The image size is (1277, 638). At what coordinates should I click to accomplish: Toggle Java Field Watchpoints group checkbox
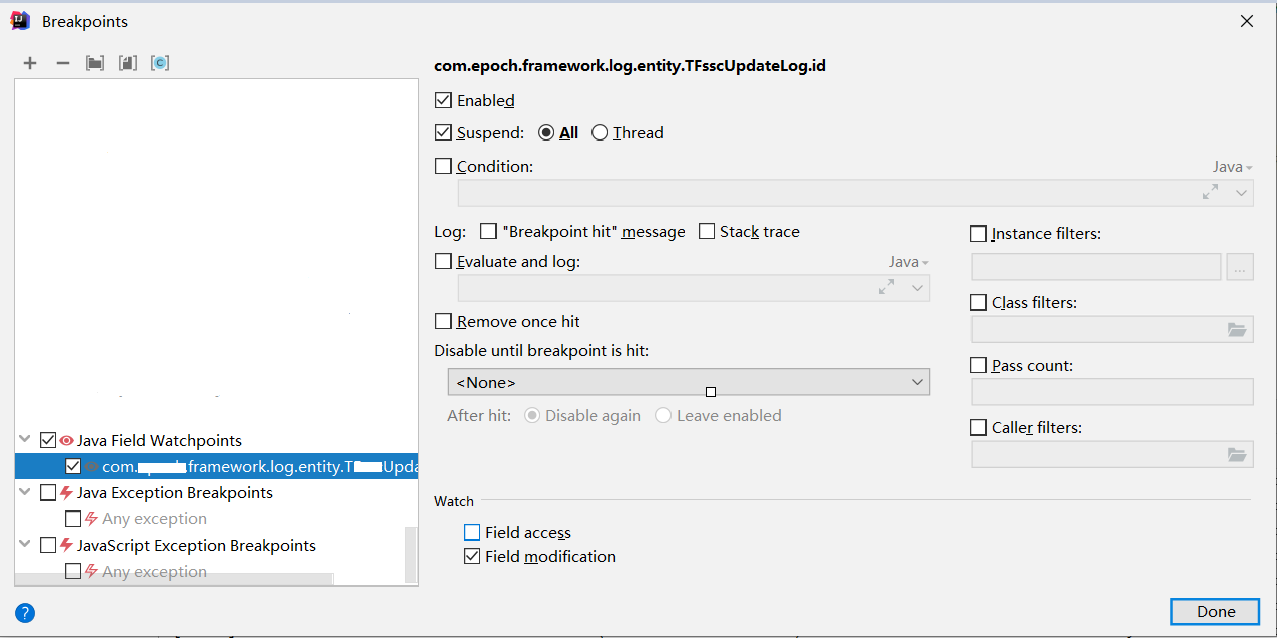pos(47,440)
